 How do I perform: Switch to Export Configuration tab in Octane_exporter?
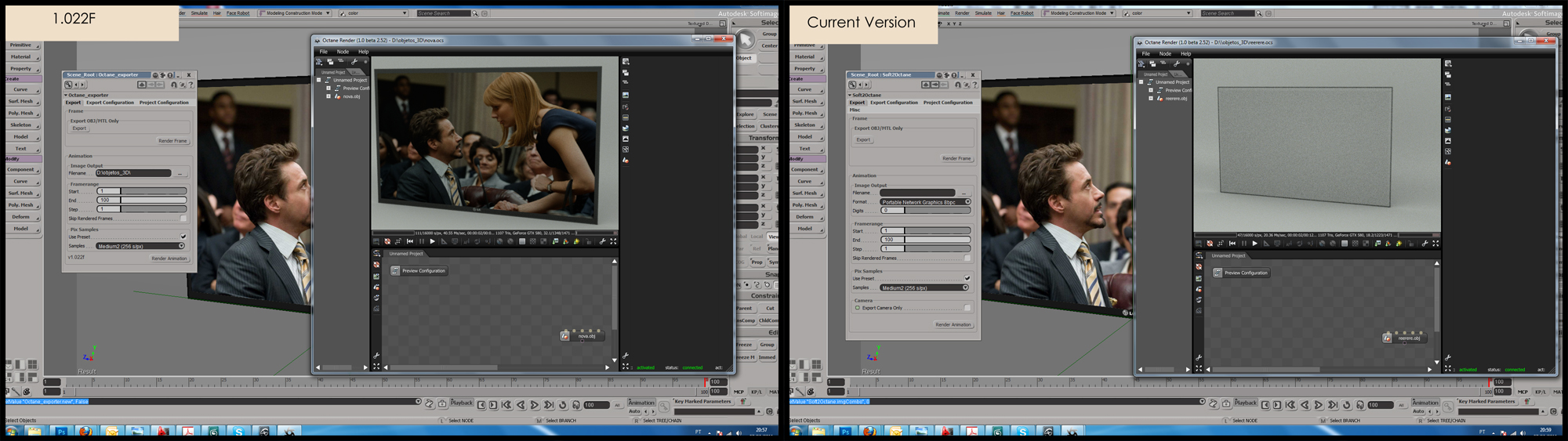tap(110, 103)
